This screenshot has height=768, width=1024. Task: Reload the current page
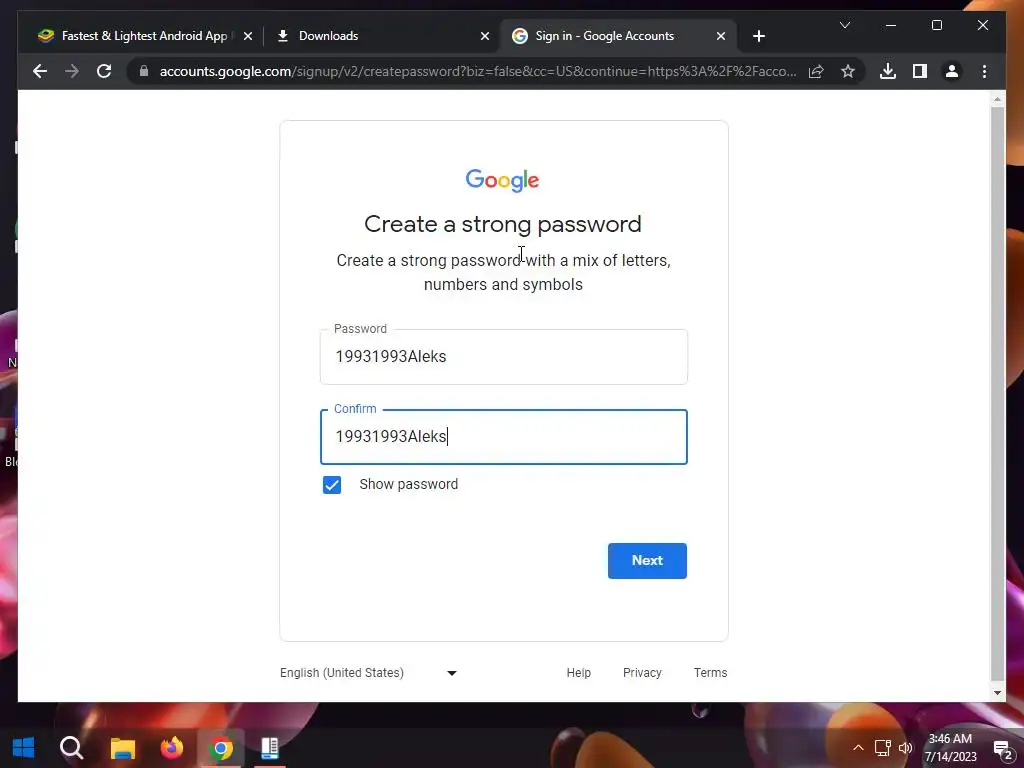[x=104, y=71]
